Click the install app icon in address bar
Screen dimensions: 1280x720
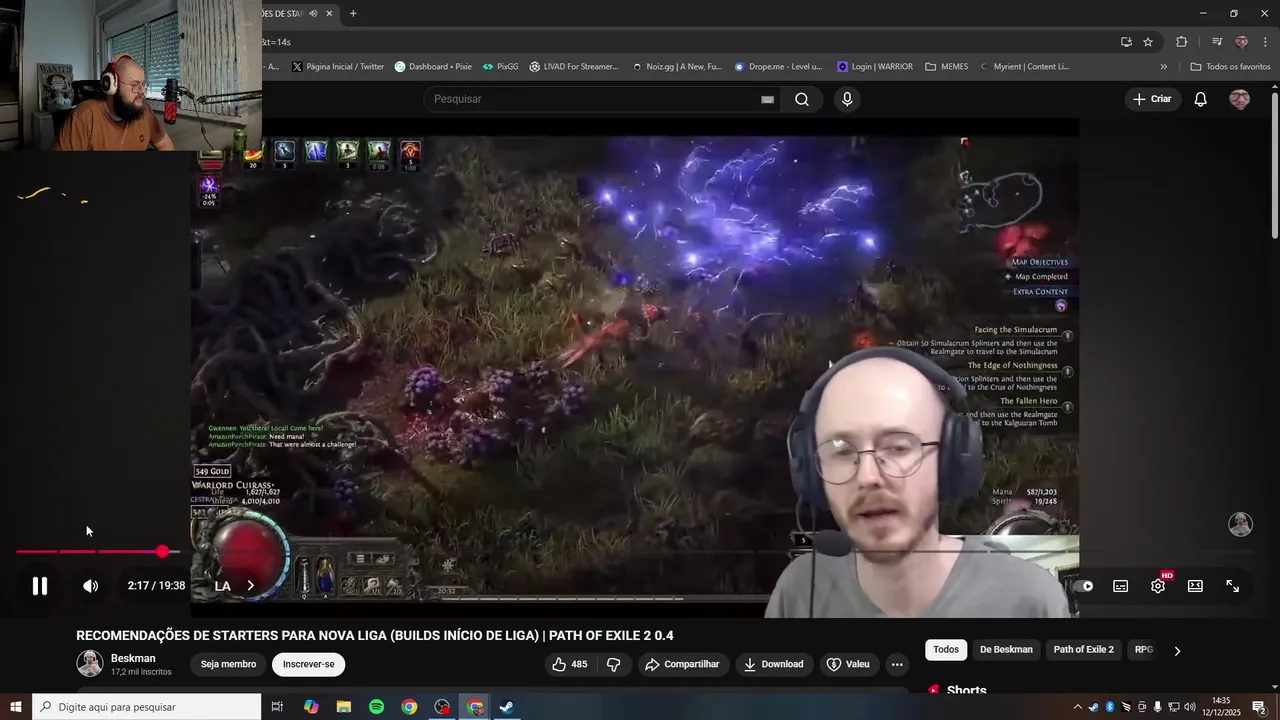click(x=1126, y=42)
